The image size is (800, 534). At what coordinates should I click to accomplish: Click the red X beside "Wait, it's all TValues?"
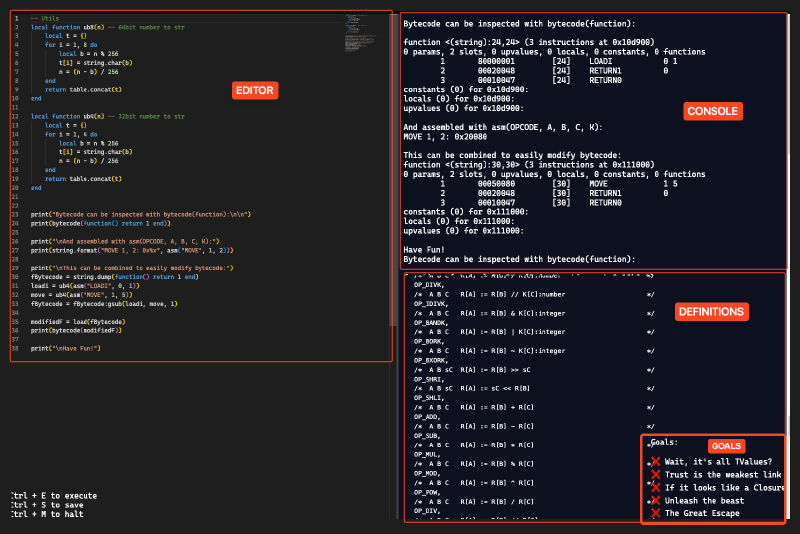[655, 461]
